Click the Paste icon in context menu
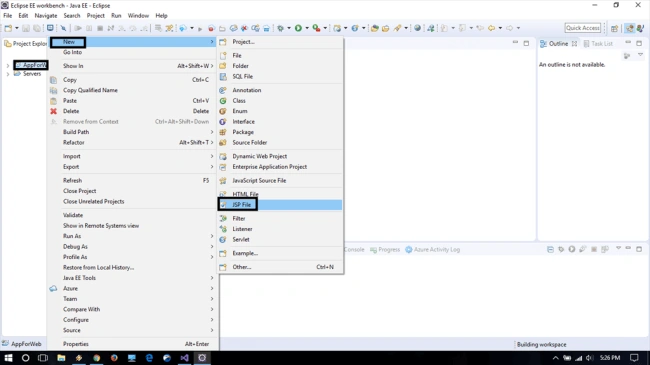650x365 pixels. [x=53, y=101]
